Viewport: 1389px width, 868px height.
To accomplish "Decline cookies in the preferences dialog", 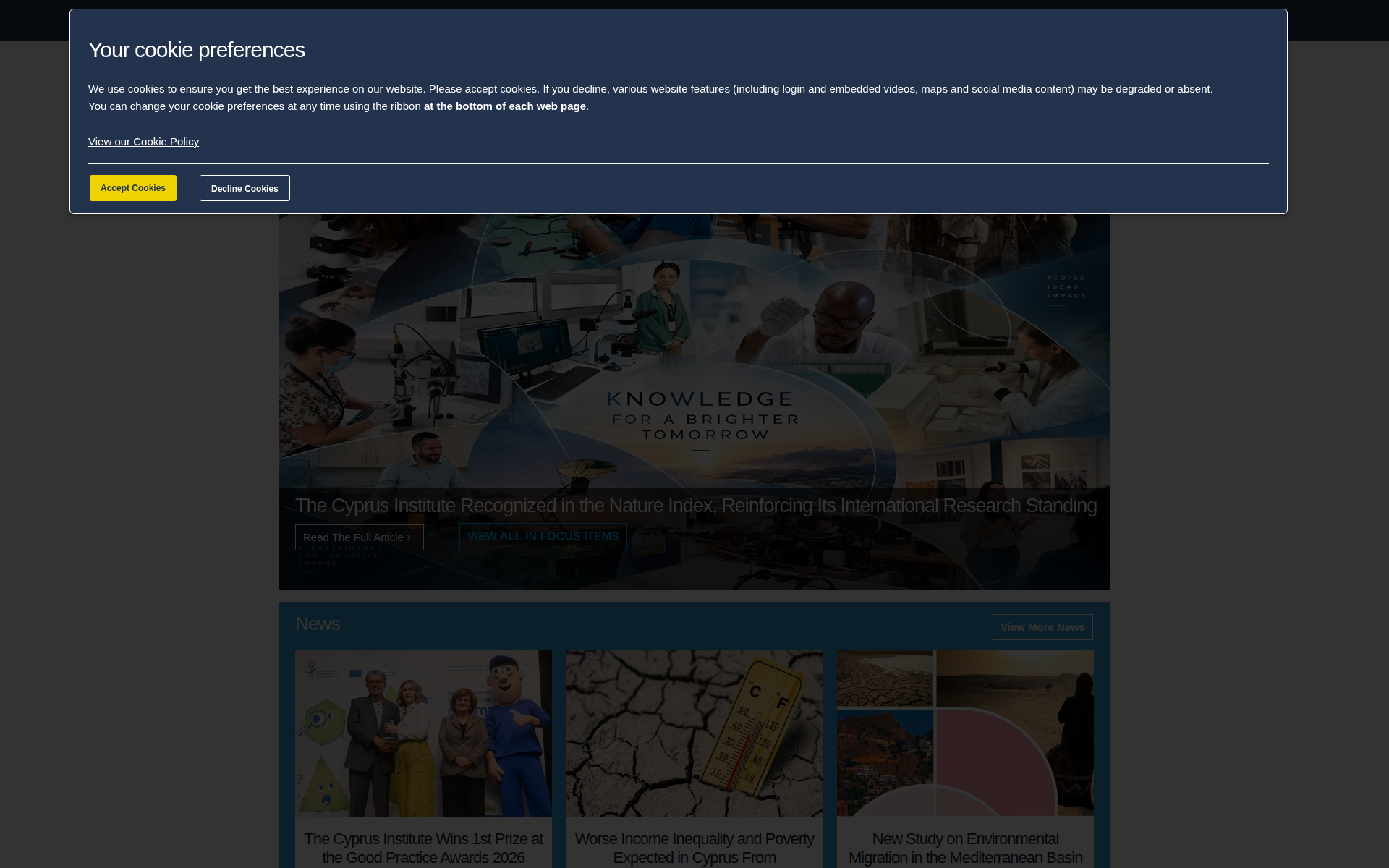I will pyautogui.click(x=245, y=188).
